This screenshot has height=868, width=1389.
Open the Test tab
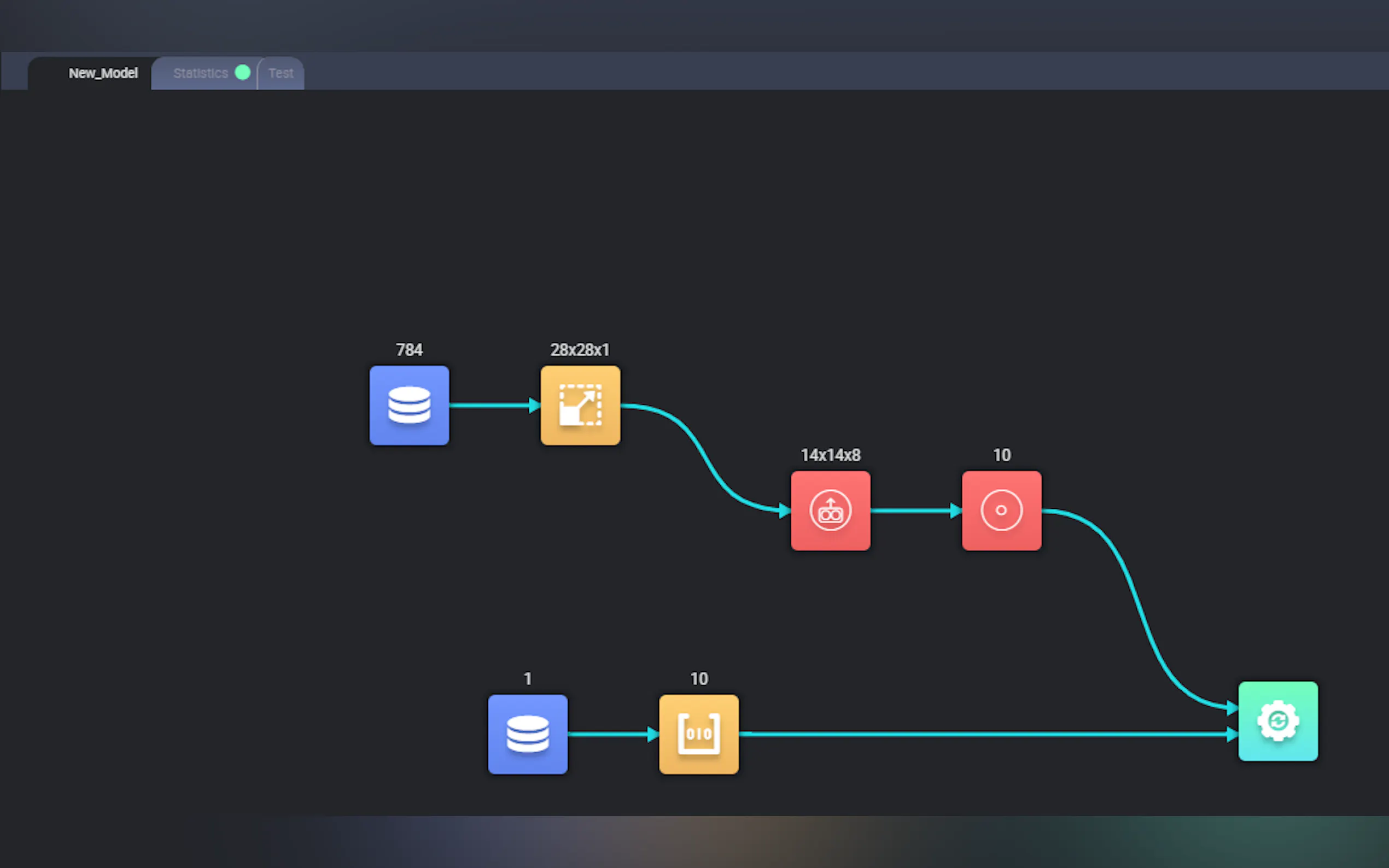(280, 73)
